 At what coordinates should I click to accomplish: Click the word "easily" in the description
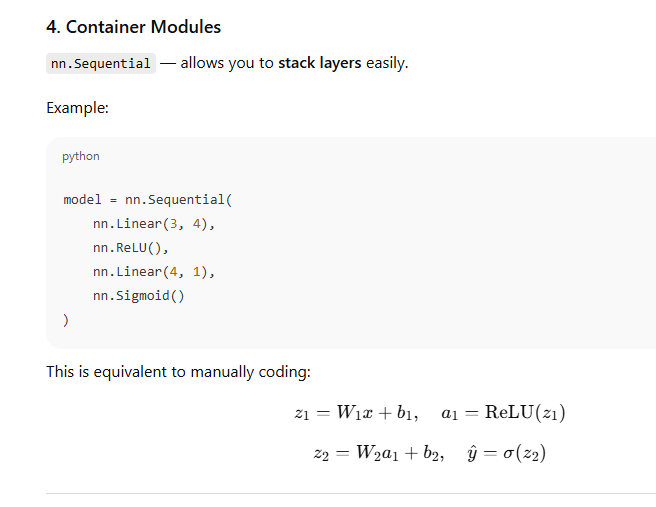(x=386, y=63)
